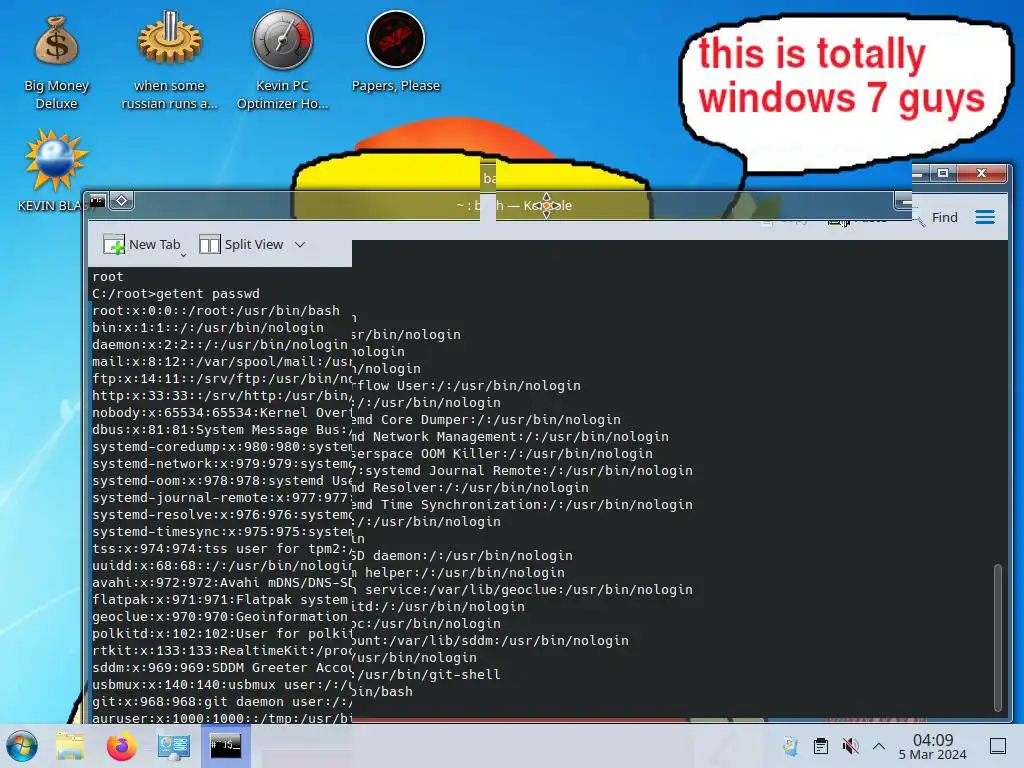This screenshot has height=768, width=1024.
Task: Click the Split View button
Action: coord(241,244)
